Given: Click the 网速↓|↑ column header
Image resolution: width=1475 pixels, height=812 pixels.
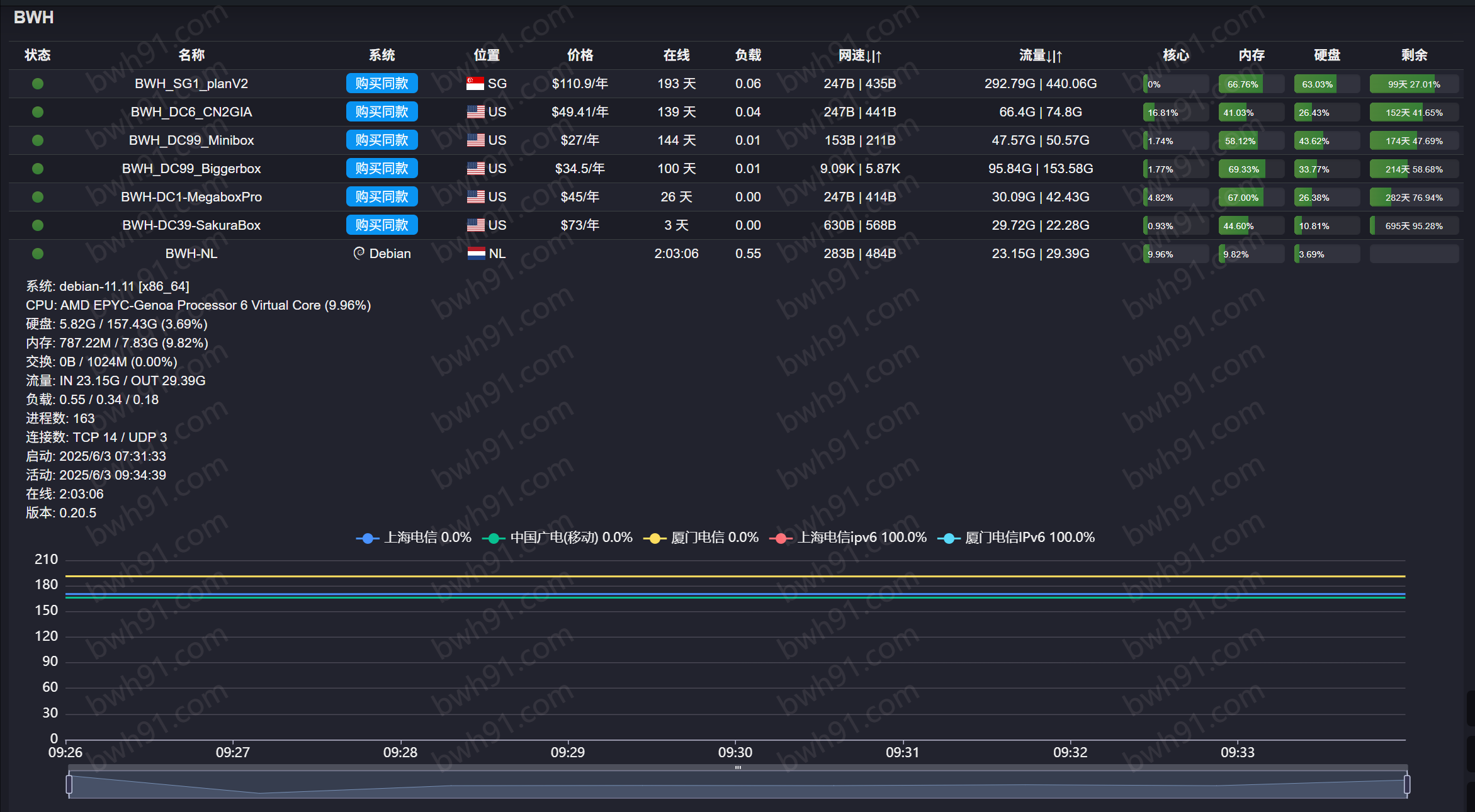Looking at the screenshot, I should 859,55.
